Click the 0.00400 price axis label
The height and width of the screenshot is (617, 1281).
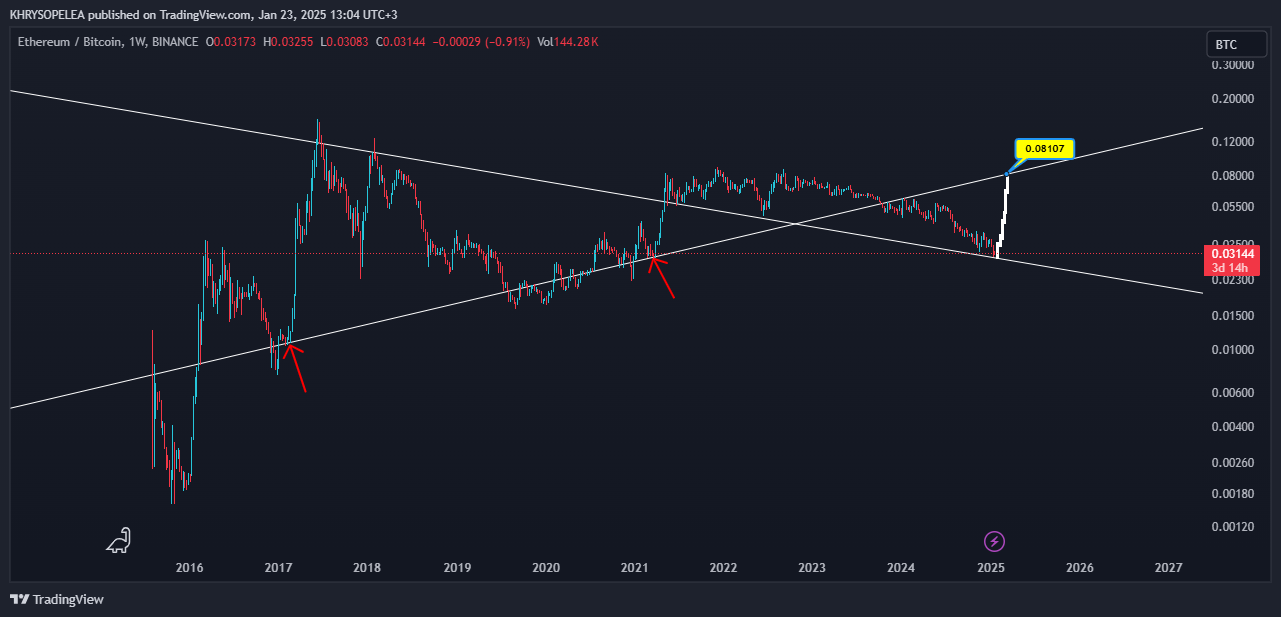pos(1233,427)
